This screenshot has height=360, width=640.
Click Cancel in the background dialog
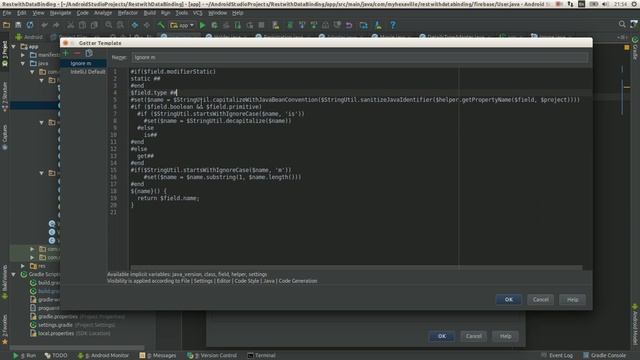click(473, 336)
